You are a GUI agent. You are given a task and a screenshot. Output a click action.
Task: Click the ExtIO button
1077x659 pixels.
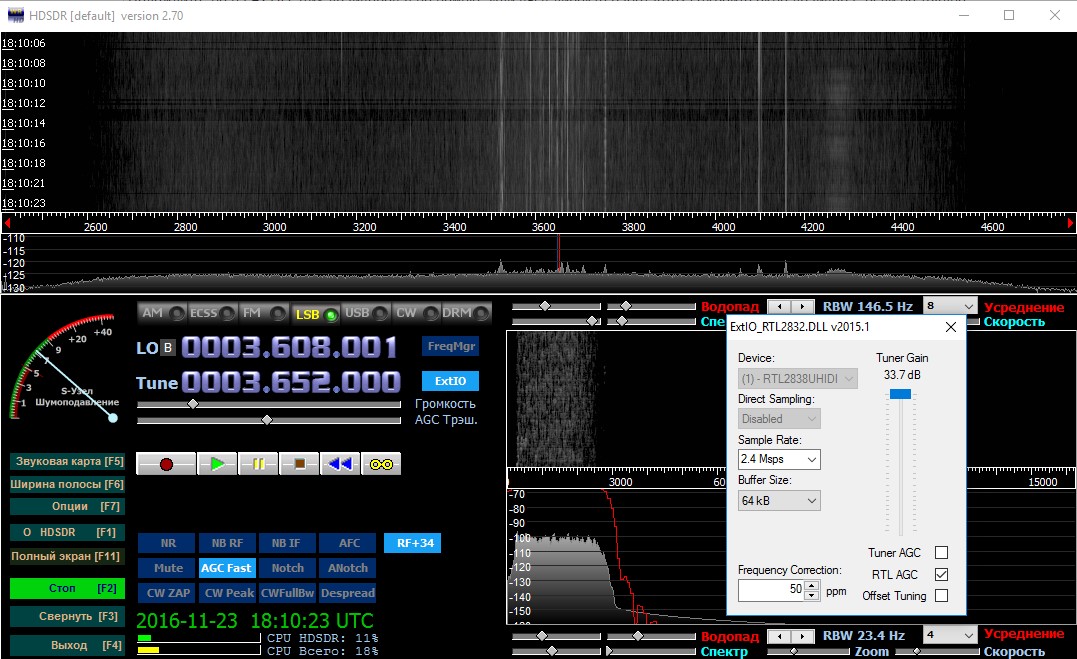click(451, 381)
